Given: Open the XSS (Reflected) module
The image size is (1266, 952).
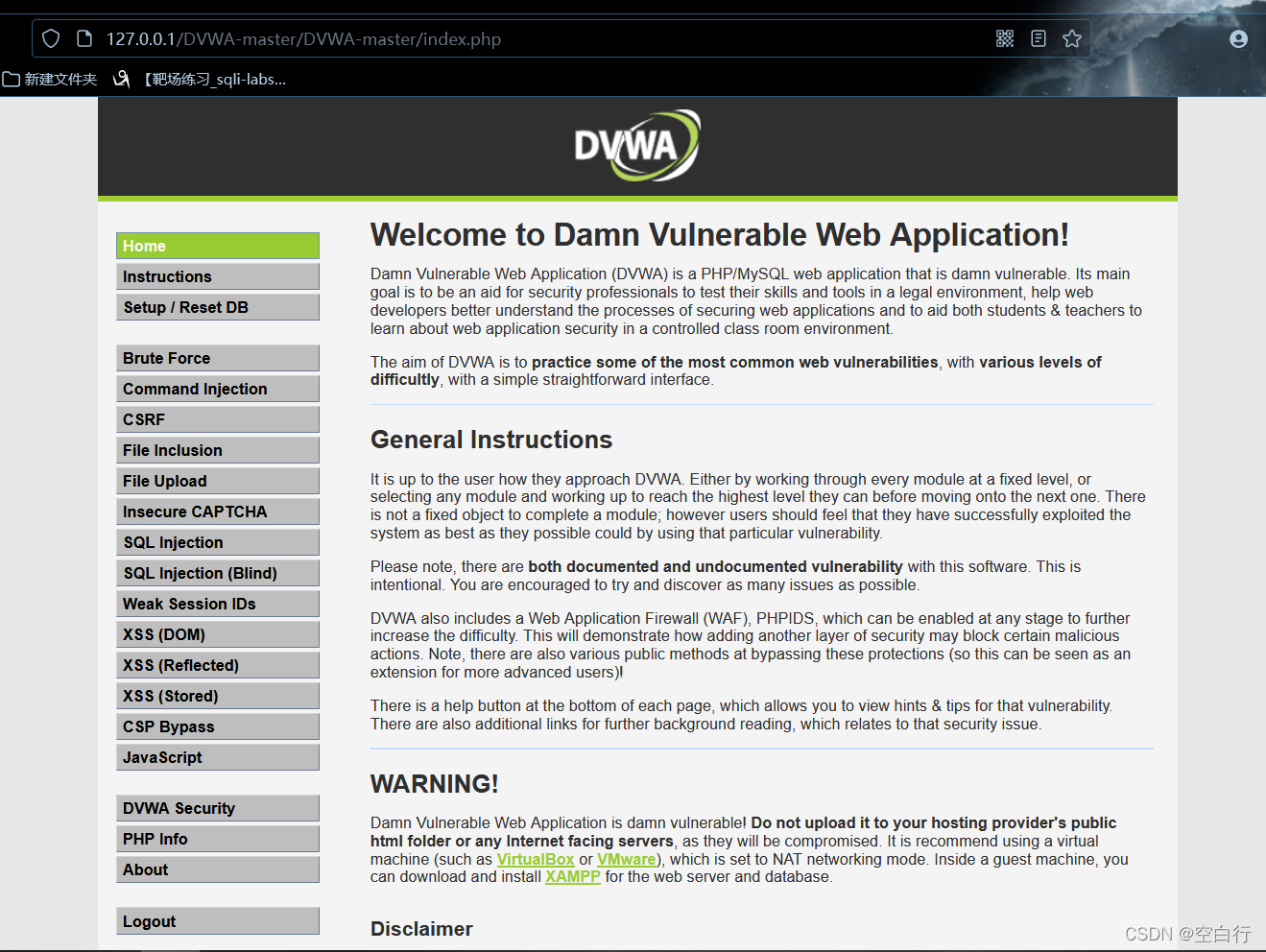Looking at the screenshot, I should [x=218, y=665].
